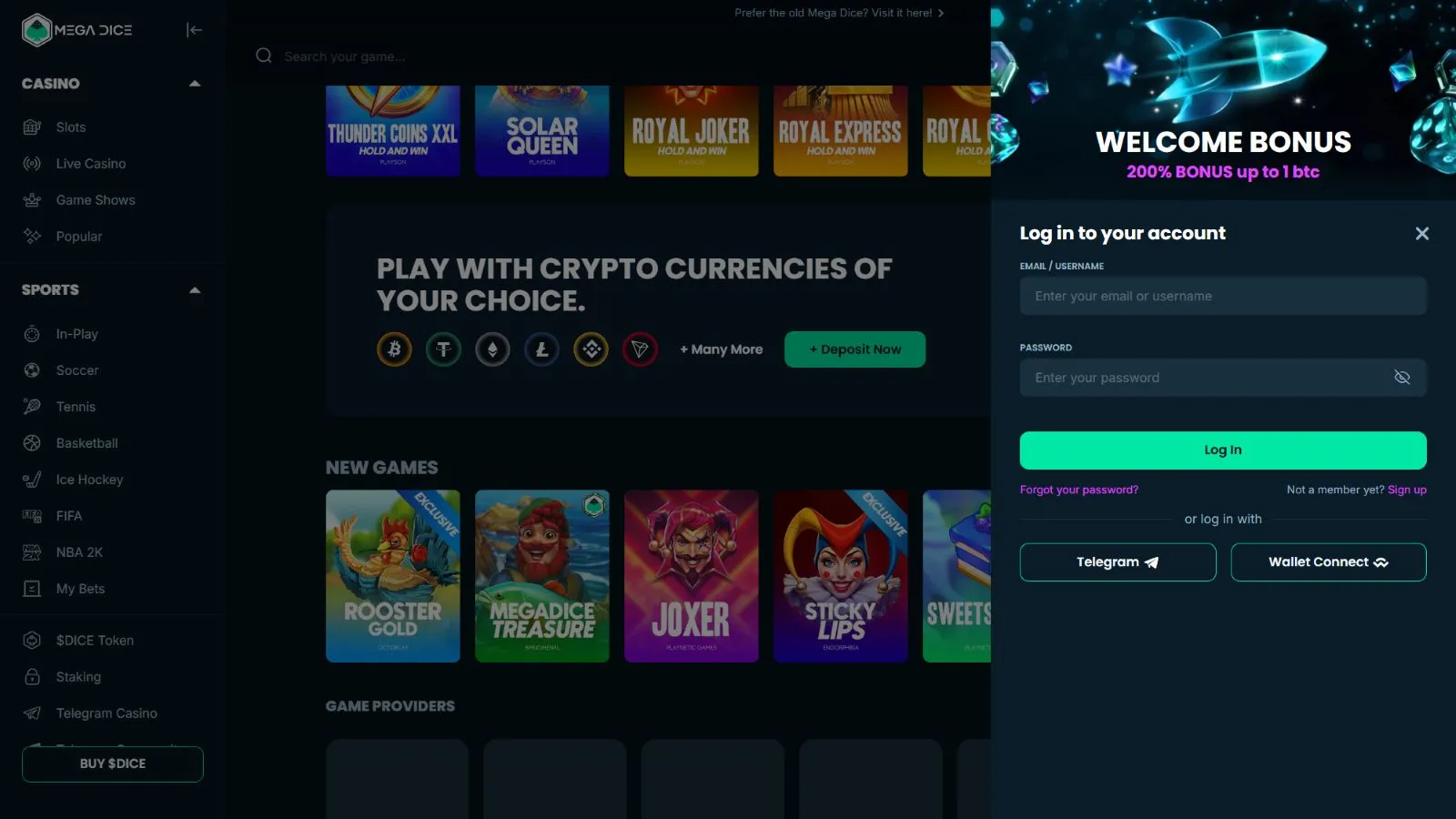Click the green Log In button
Screen dimensions: 1456x819
click(x=1223, y=450)
